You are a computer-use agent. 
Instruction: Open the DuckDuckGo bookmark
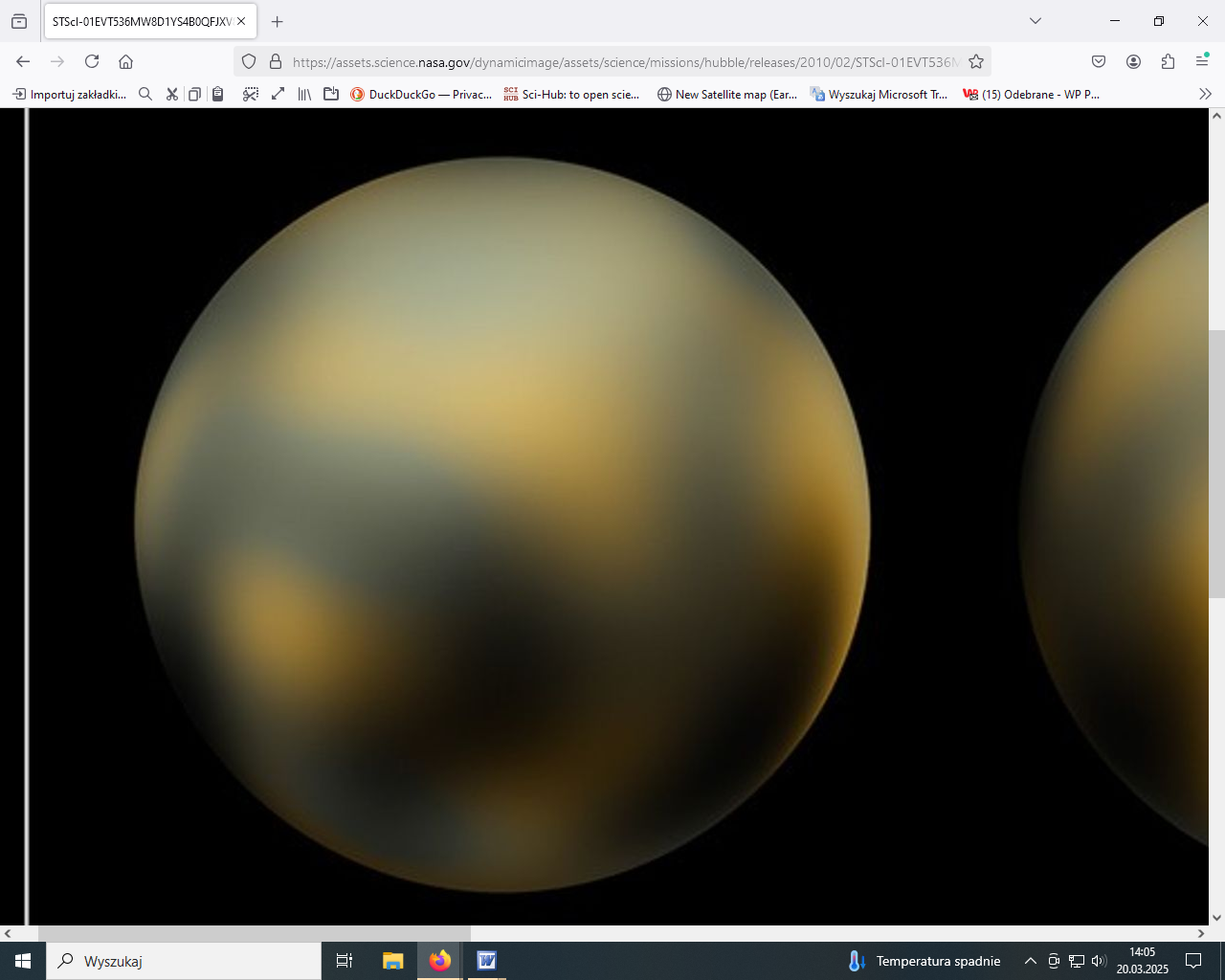(421, 94)
